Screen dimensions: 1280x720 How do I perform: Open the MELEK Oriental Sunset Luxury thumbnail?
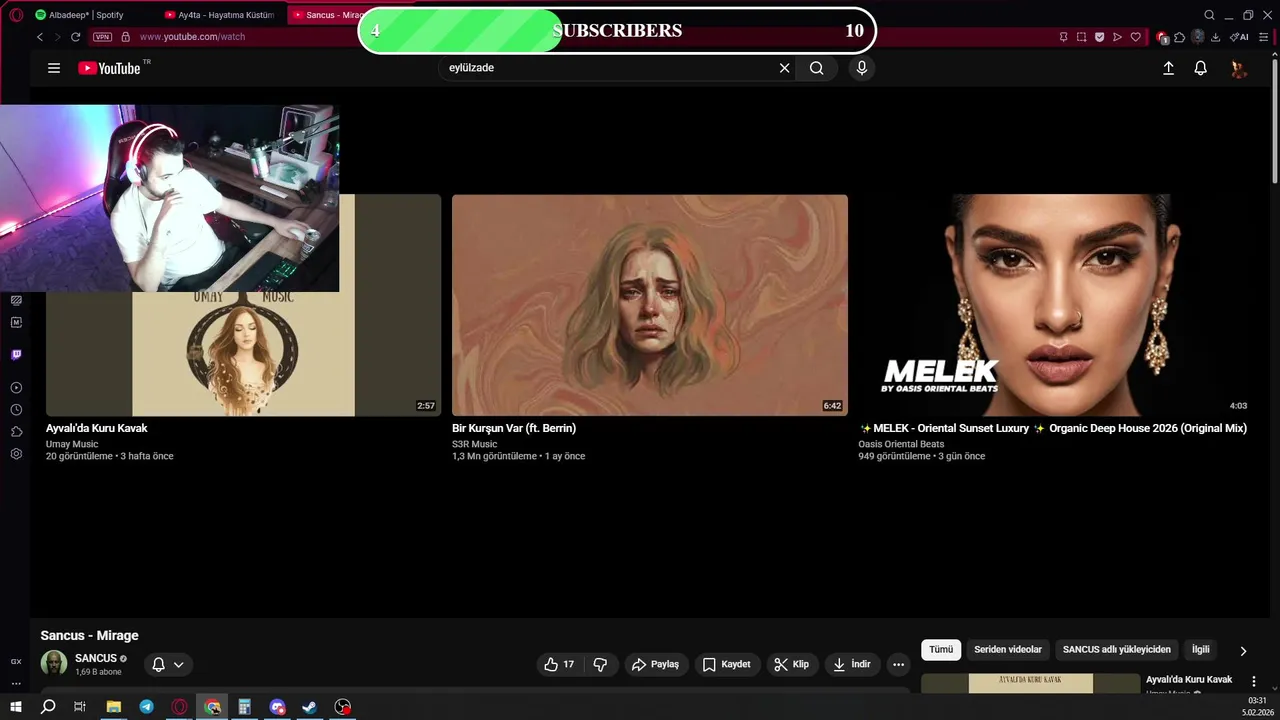[x=1056, y=305]
